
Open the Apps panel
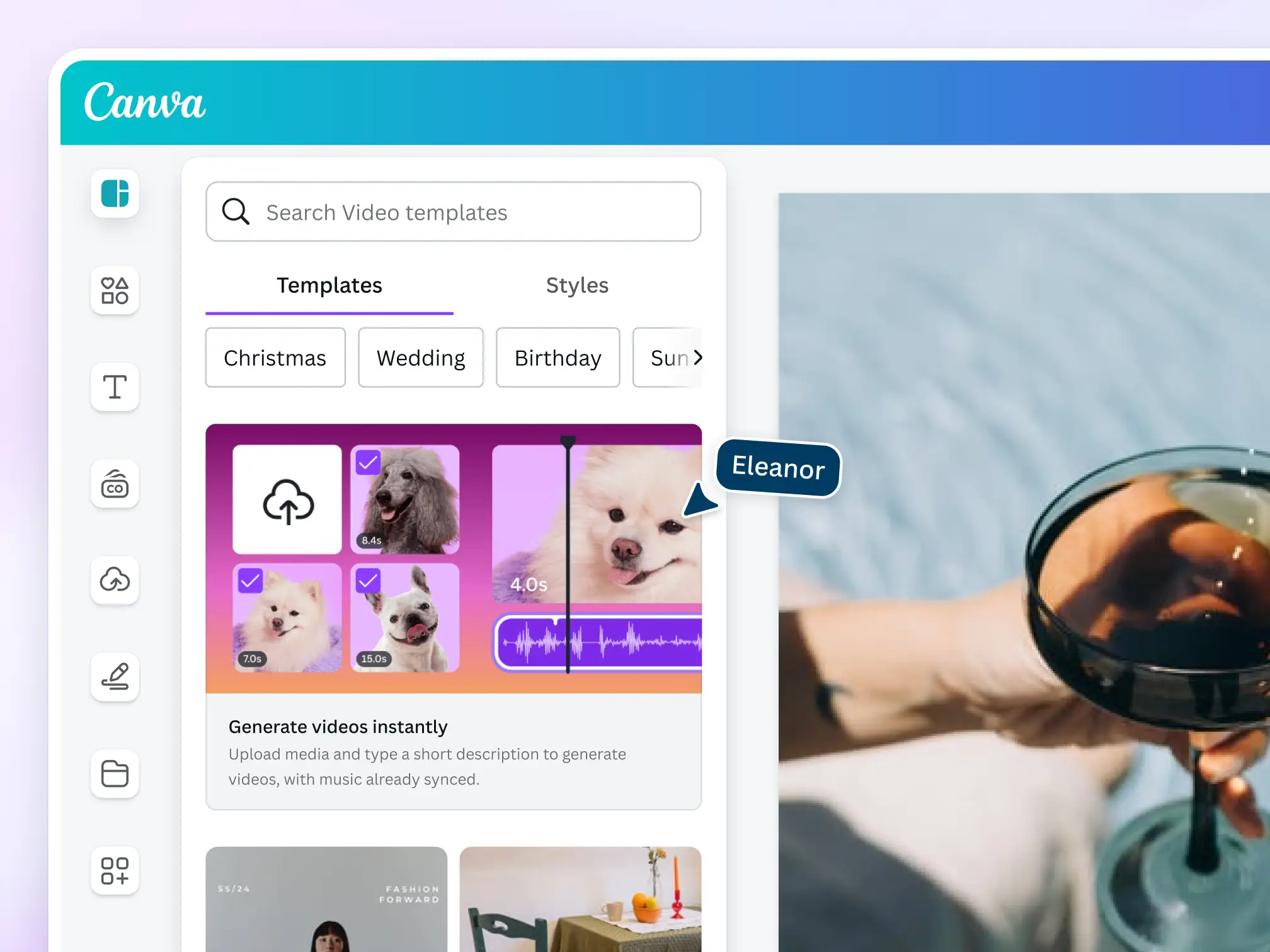(x=114, y=871)
